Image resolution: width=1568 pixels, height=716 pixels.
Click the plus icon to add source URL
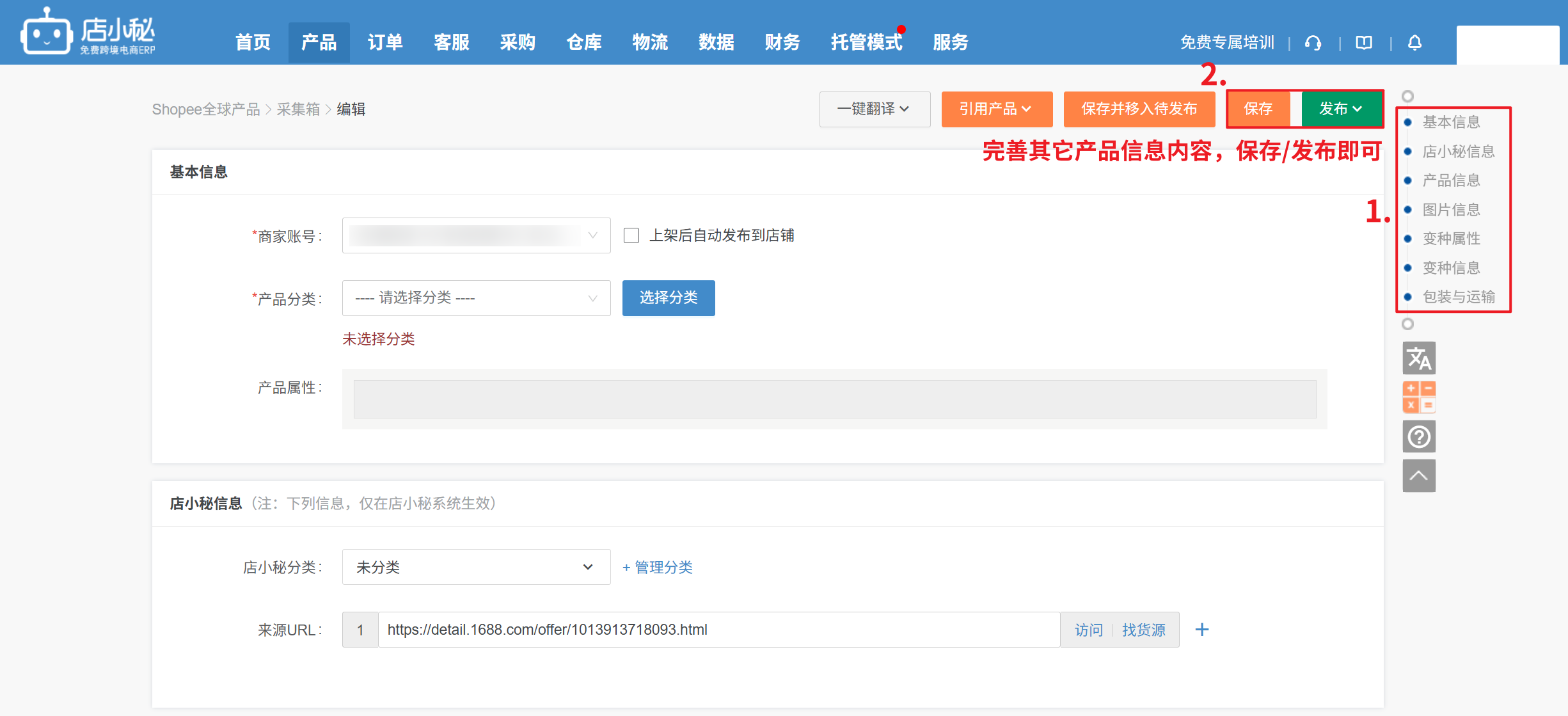[1201, 630]
